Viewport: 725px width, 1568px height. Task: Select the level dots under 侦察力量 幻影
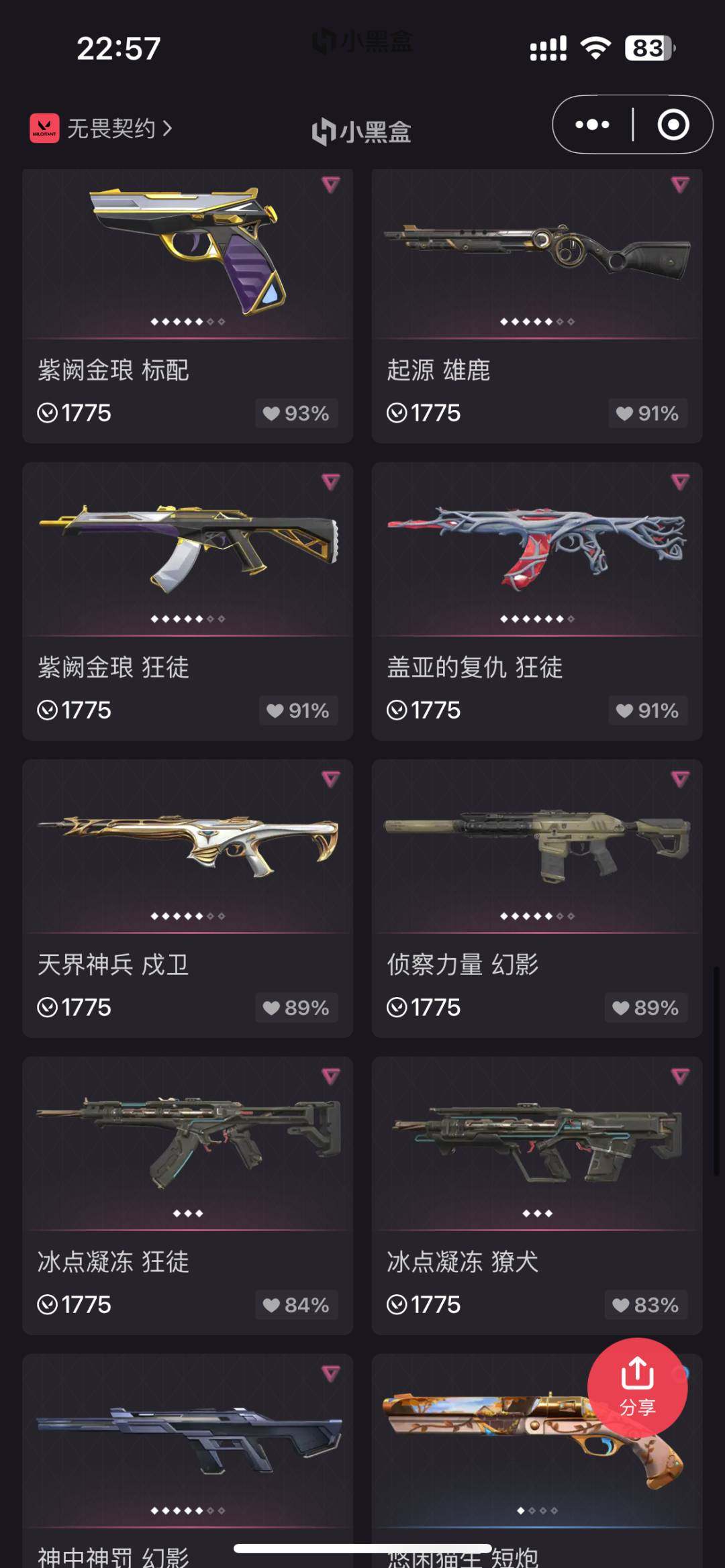pos(537,916)
